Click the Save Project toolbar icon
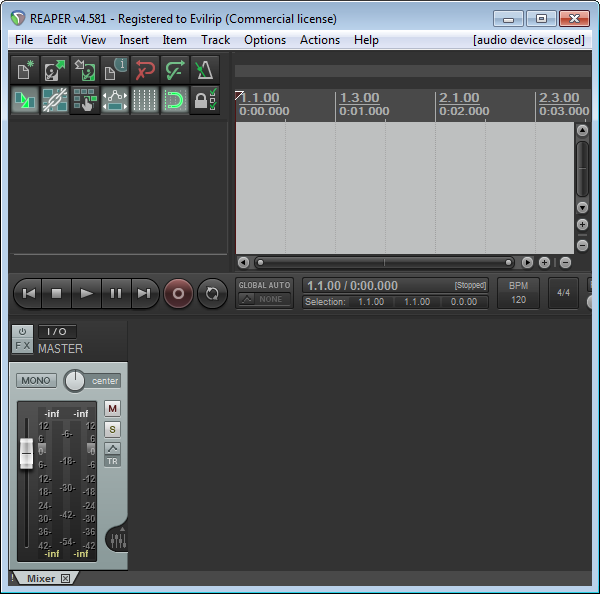 85,70
